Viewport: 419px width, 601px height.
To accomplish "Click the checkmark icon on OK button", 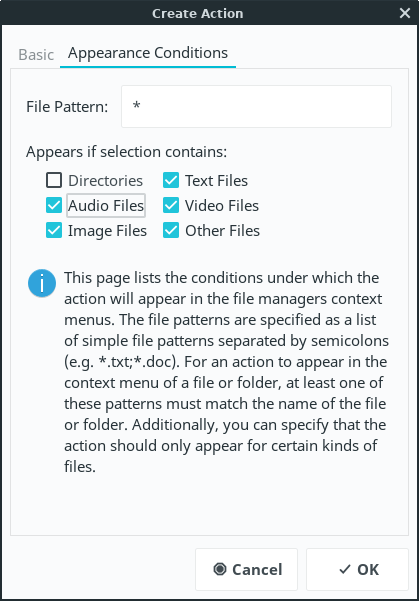I will click(345, 569).
